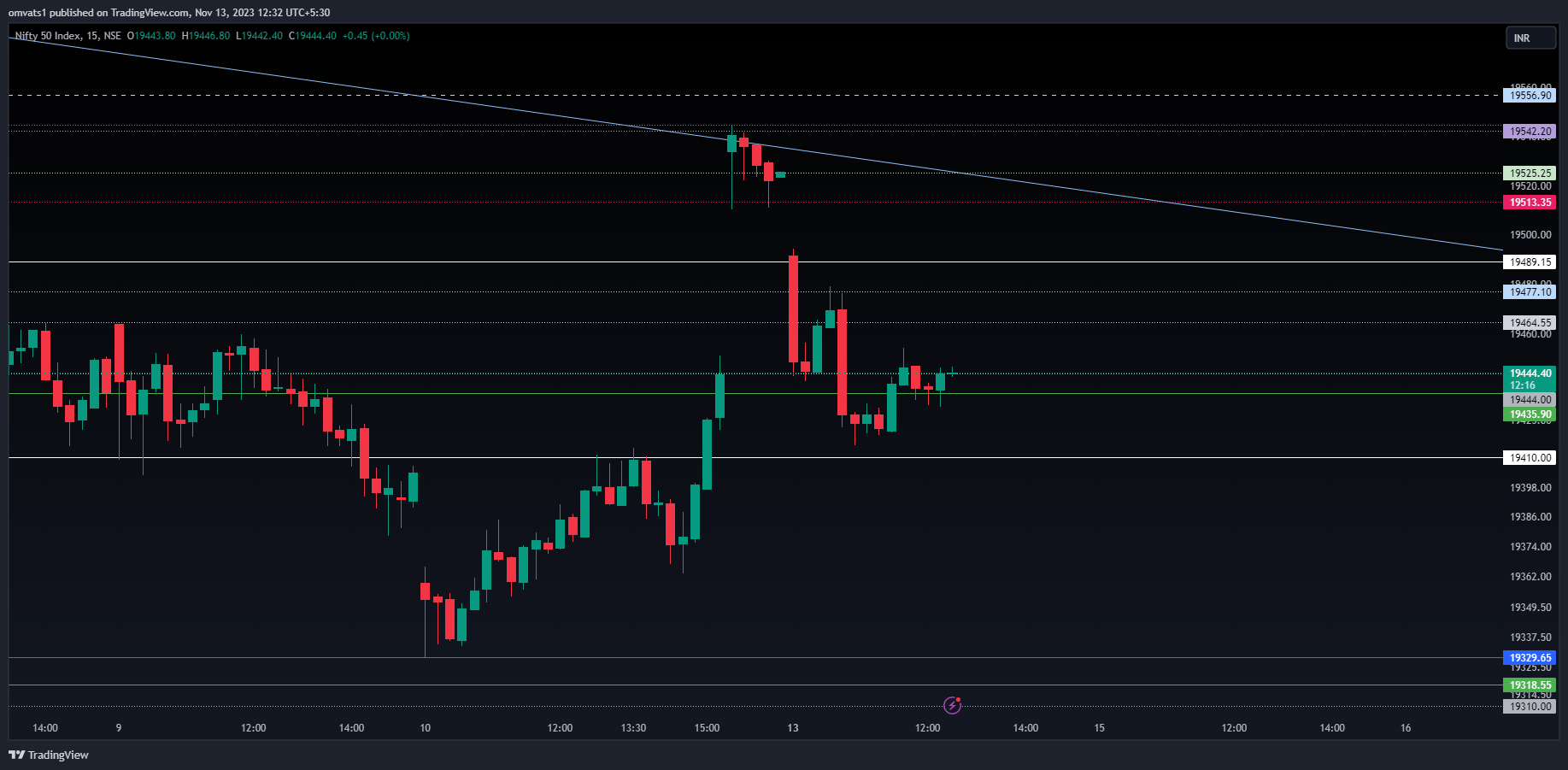Select the light blue 19477.10 price label
The height and width of the screenshot is (770, 1568).
point(1530,292)
